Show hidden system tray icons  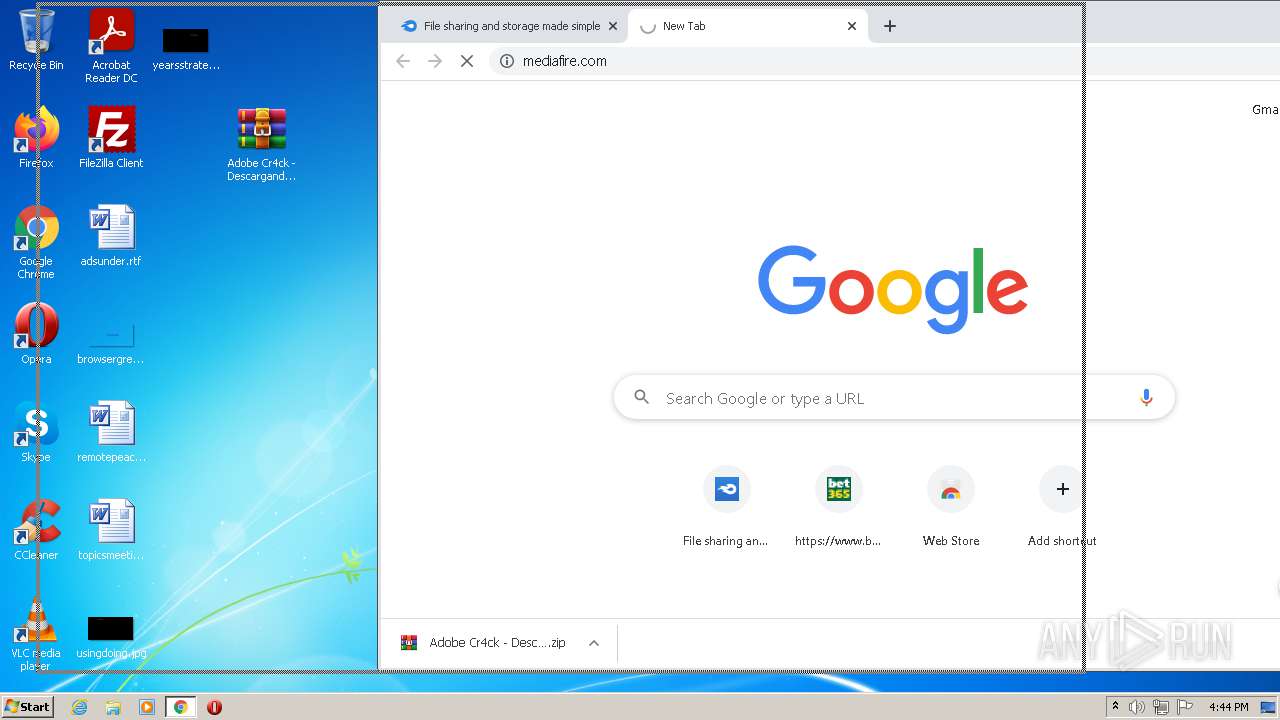[1115, 706]
